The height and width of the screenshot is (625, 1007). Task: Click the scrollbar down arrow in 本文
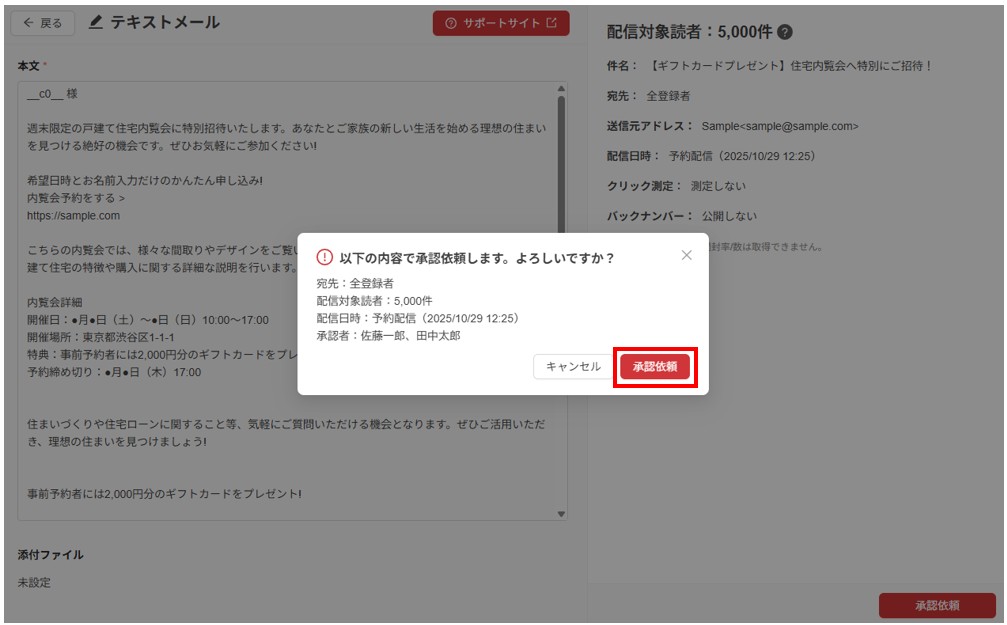pos(561,514)
